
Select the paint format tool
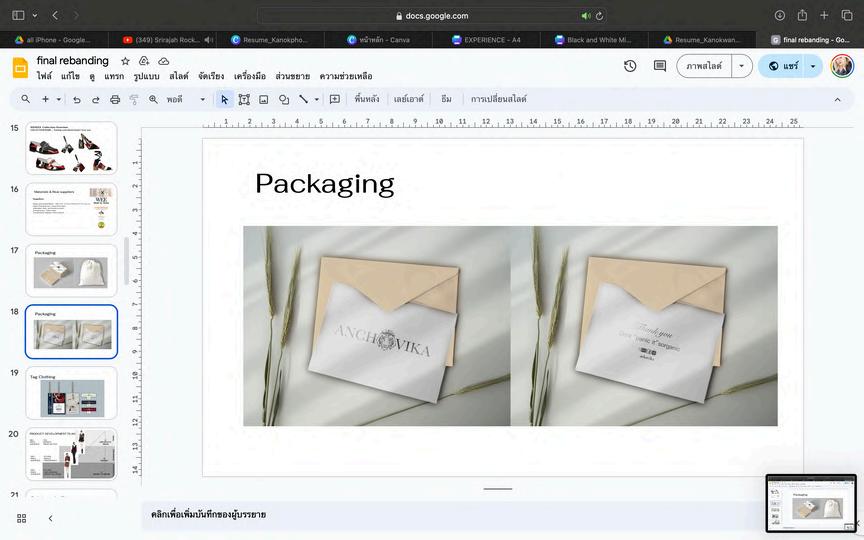[134, 100]
